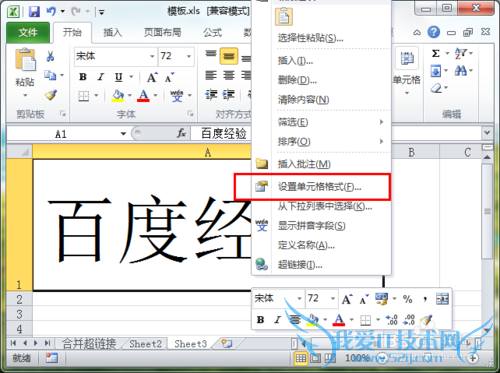The height and width of the screenshot is (373, 500).
Task: Switch to the 插入 ribbon tab
Action: tap(112, 33)
